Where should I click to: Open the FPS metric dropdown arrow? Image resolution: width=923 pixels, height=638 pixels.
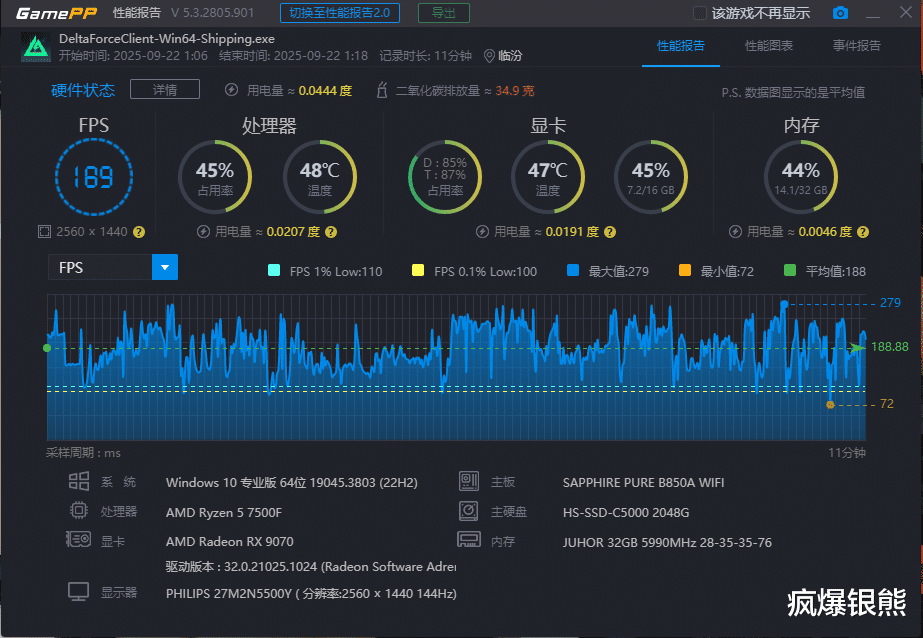point(165,267)
